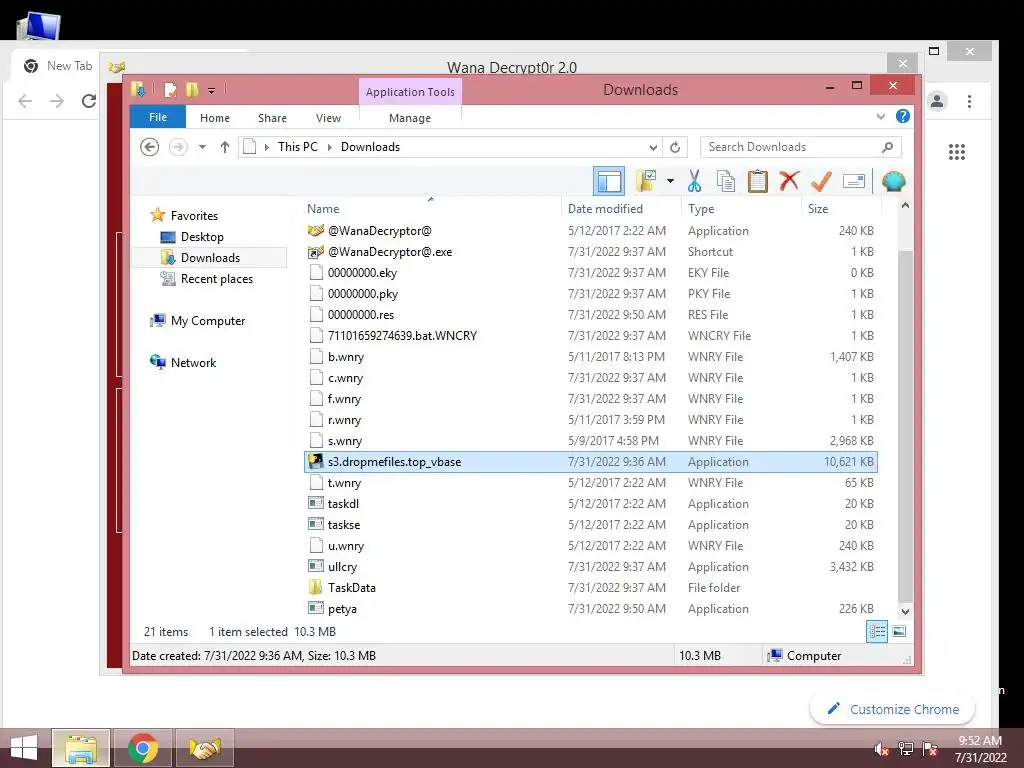The width and height of the screenshot is (1024, 768).
Task: Click the arrow after This PC in path
Action: pyautogui.click(x=329, y=147)
